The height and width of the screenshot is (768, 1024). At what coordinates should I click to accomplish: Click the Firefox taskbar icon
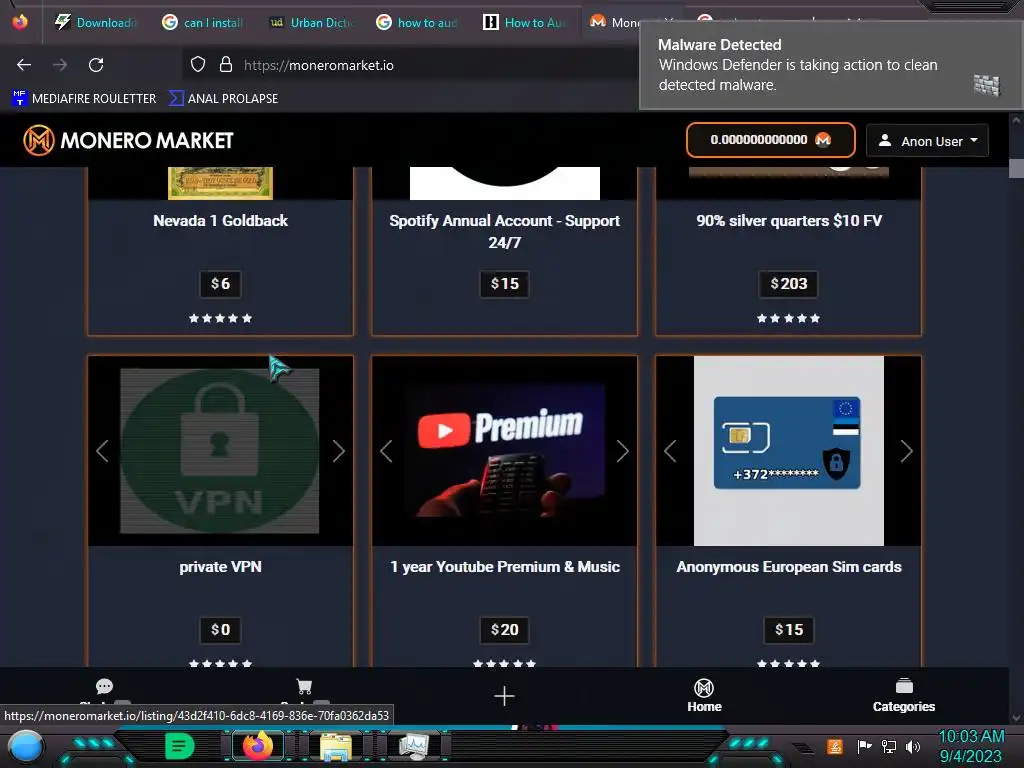pos(257,746)
